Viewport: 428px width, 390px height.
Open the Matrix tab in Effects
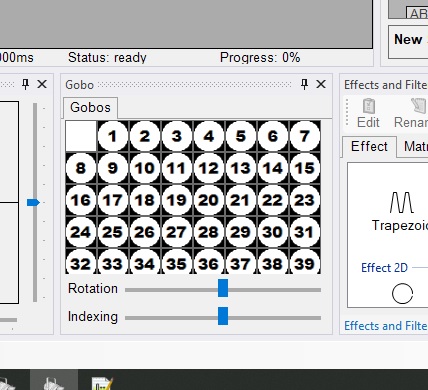(x=413, y=146)
